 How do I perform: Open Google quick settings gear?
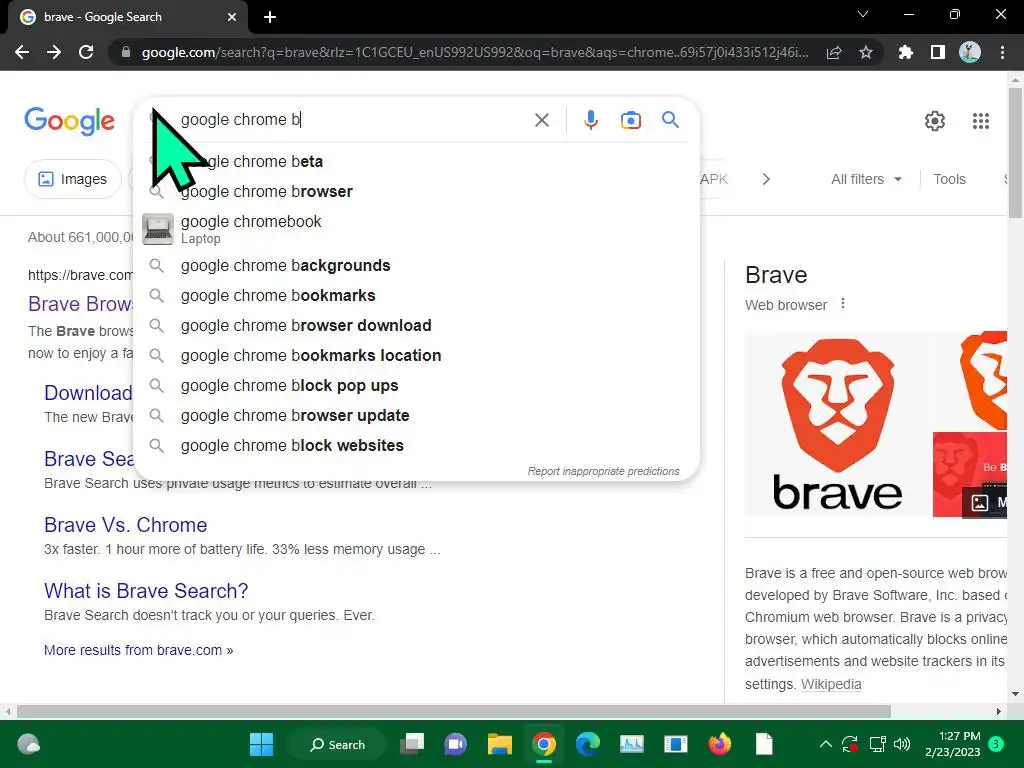click(935, 121)
